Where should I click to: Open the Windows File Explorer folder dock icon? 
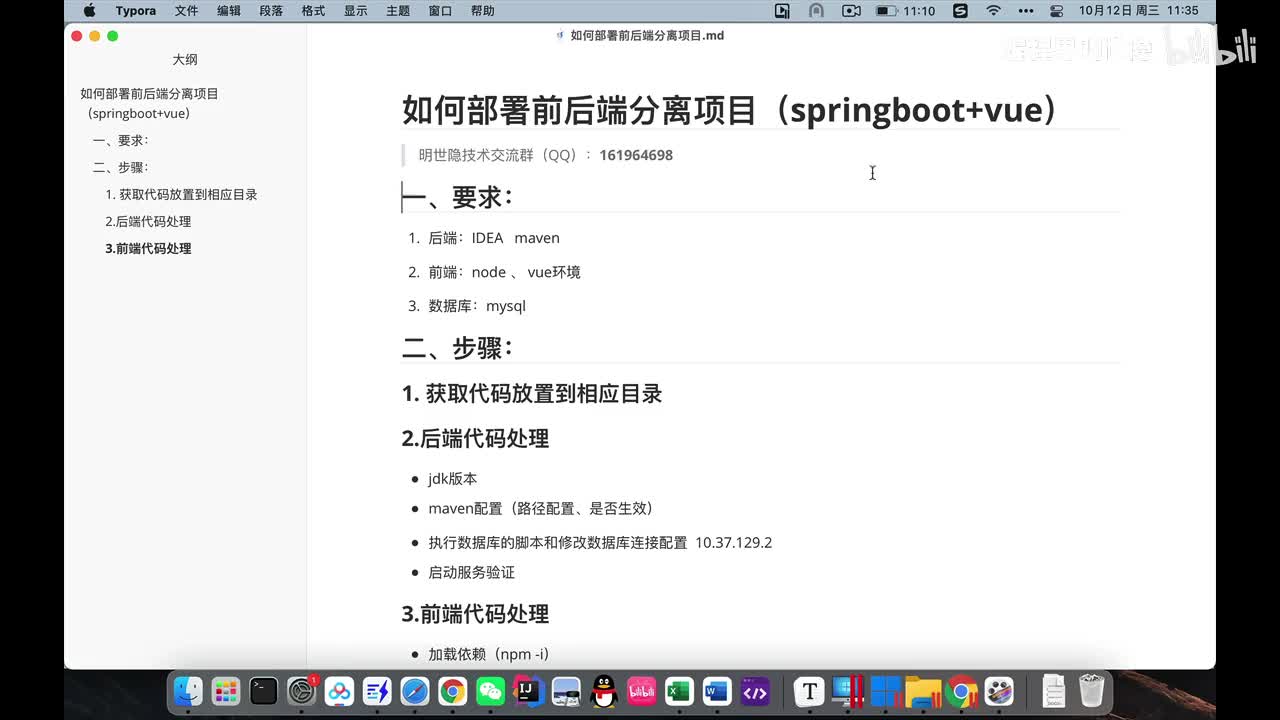[923, 691]
